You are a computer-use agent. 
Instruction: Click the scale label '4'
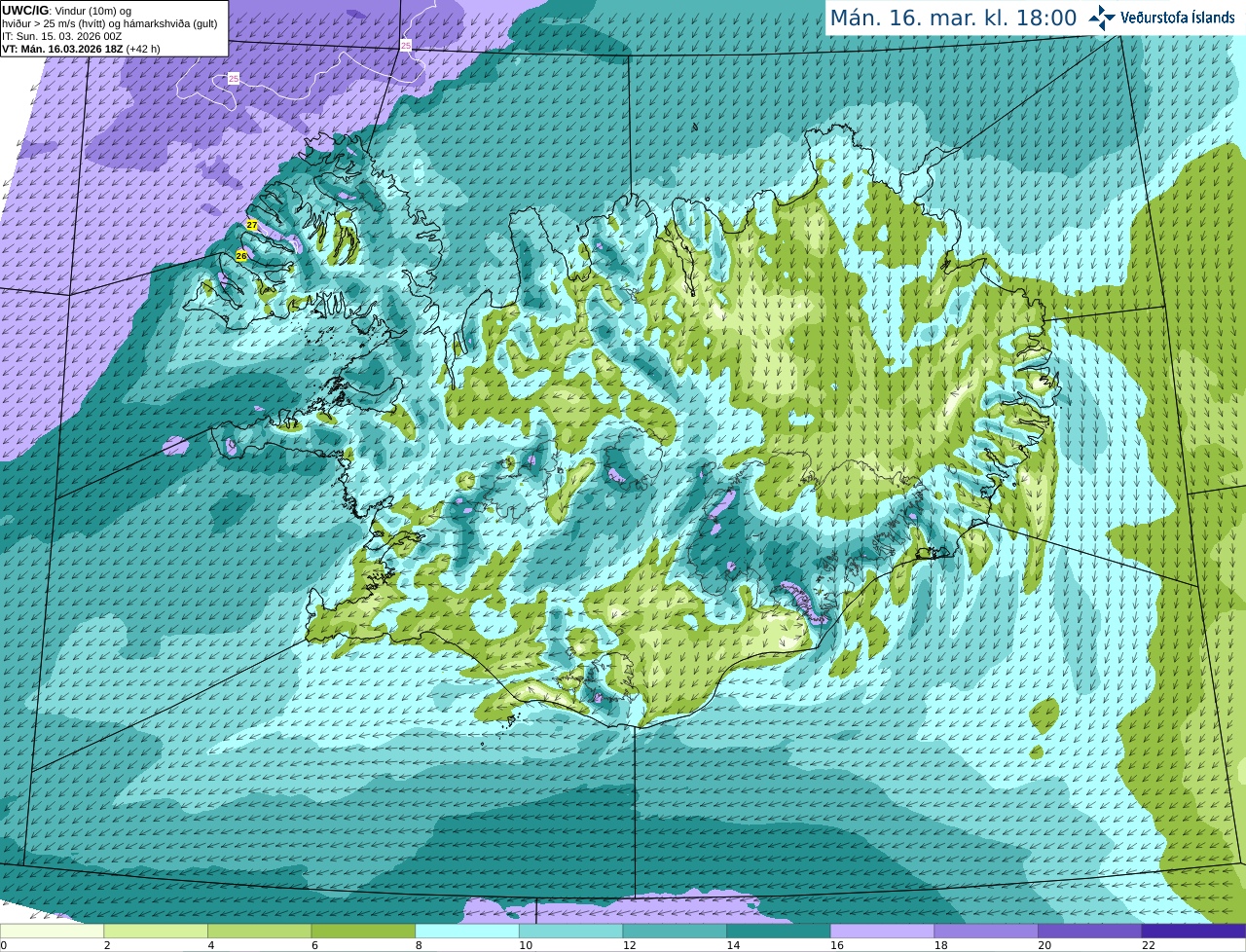[x=211, y=945]
